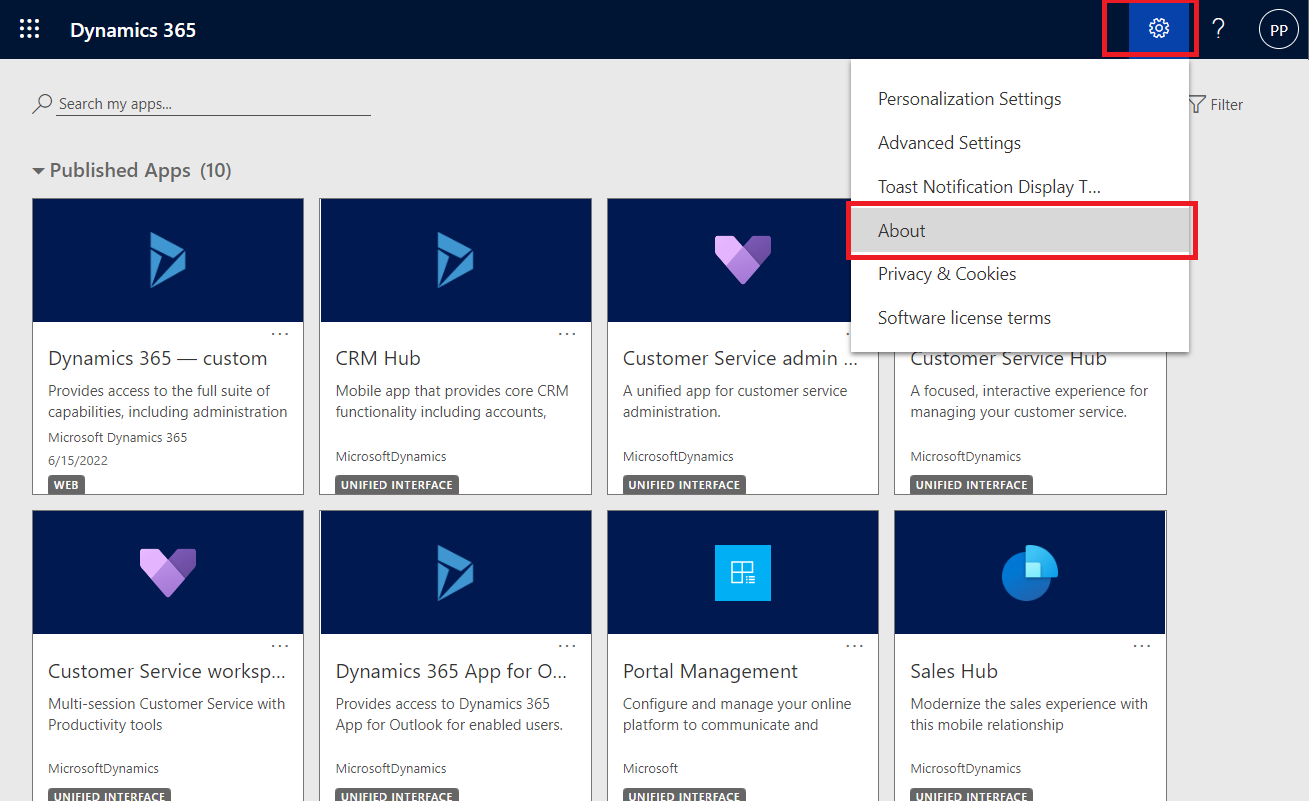Select Privacy & Cookies menu item
The width and height of the screenshot is (1309, 801).
pyautogui.click(x=1020, y=274)
